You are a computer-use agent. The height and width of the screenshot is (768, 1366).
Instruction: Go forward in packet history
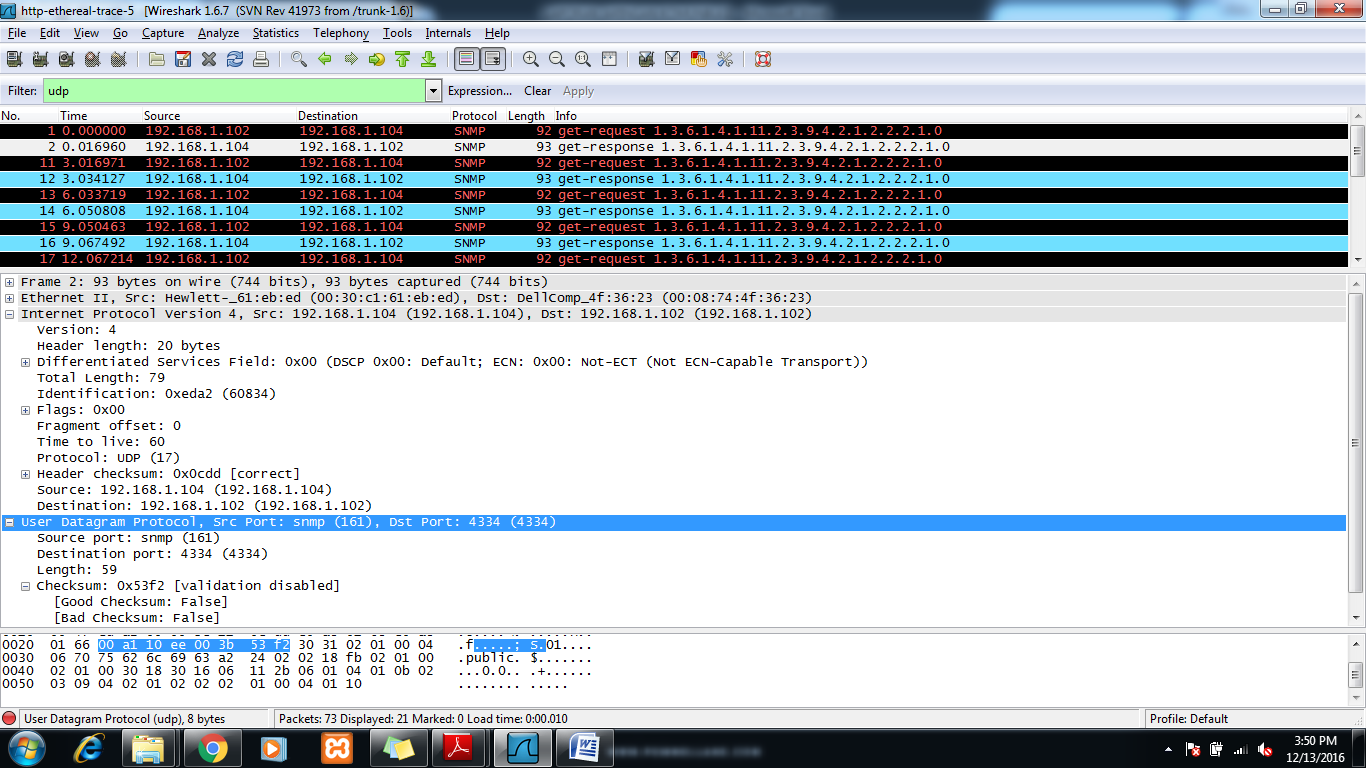(351, 59)
